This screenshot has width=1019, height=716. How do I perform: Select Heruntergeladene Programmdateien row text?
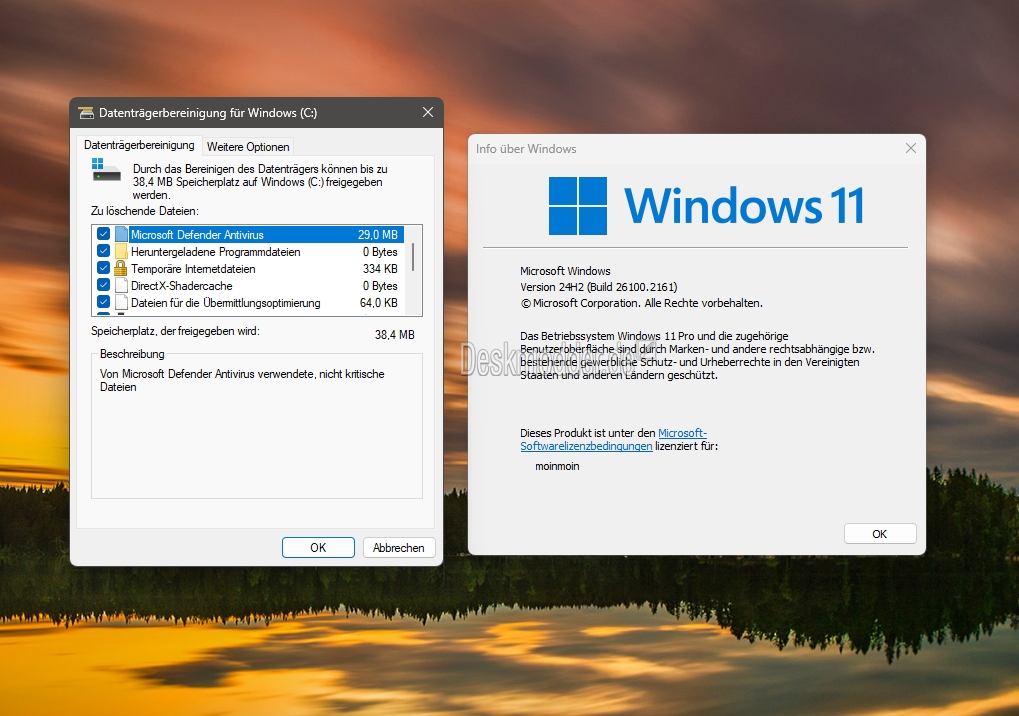tap(216, 251)
